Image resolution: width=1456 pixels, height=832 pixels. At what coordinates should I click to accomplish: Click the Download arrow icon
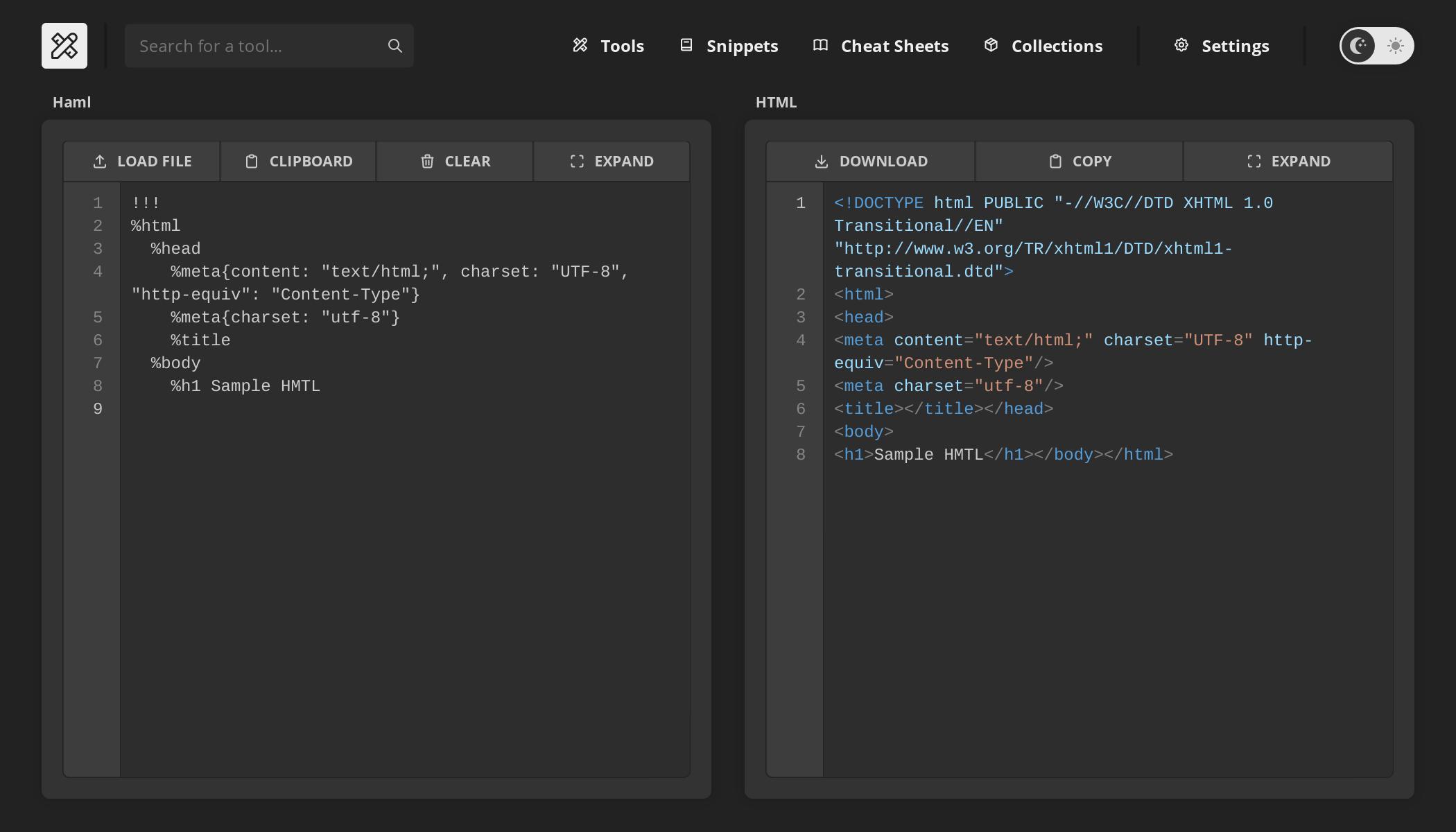(x=822, y=162)
